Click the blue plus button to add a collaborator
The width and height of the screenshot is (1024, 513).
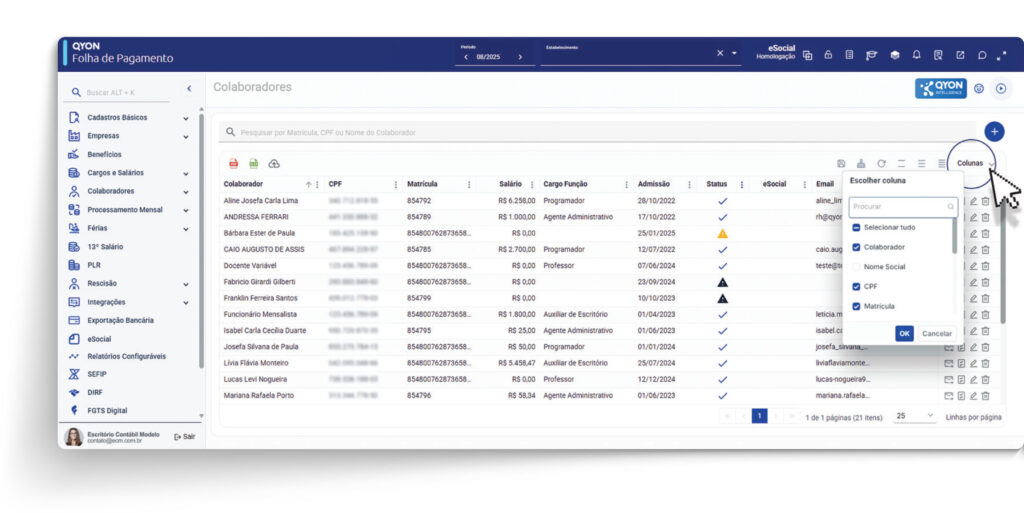click(x=993, y=131)
